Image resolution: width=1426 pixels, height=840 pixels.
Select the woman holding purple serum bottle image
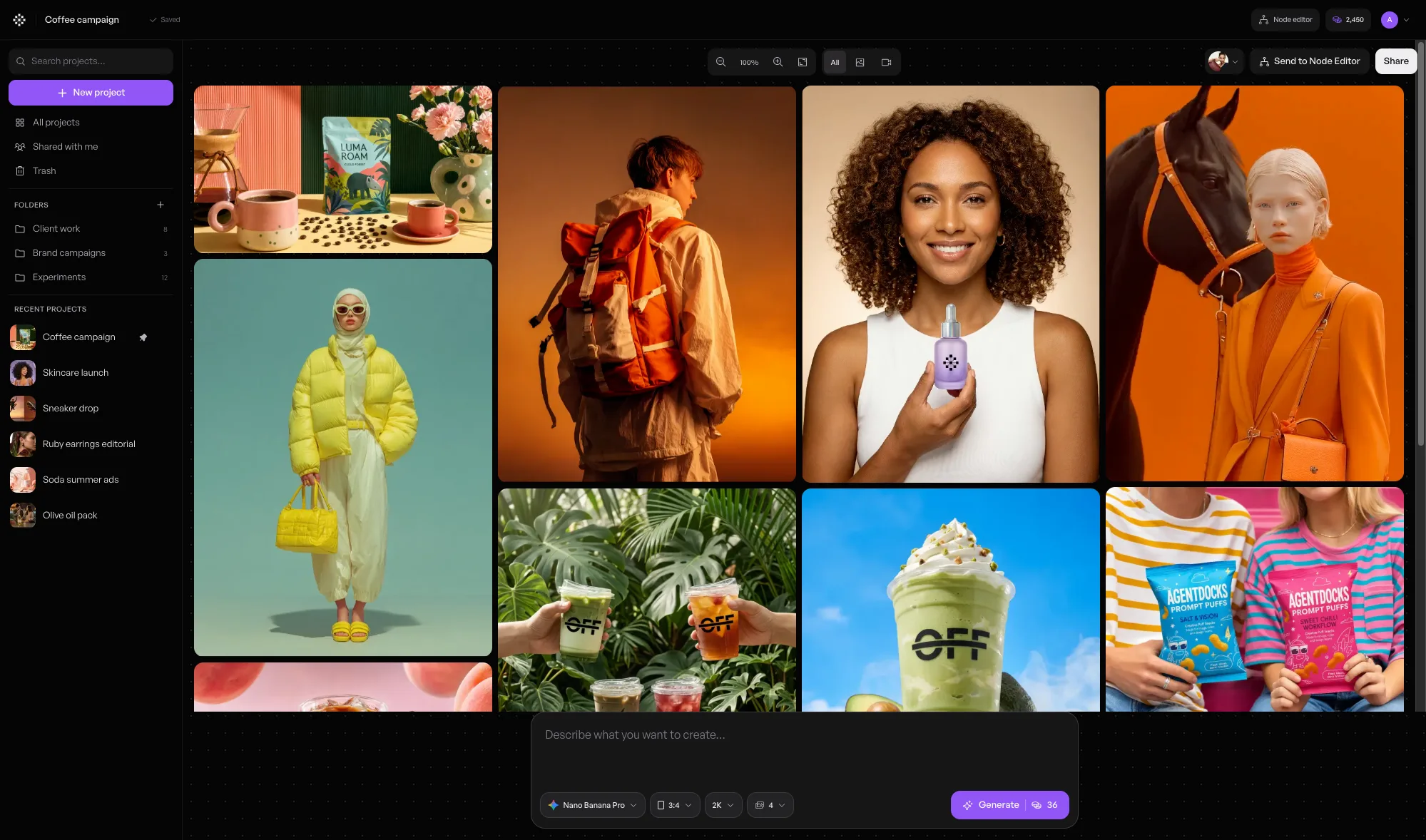tap(951, 285)
